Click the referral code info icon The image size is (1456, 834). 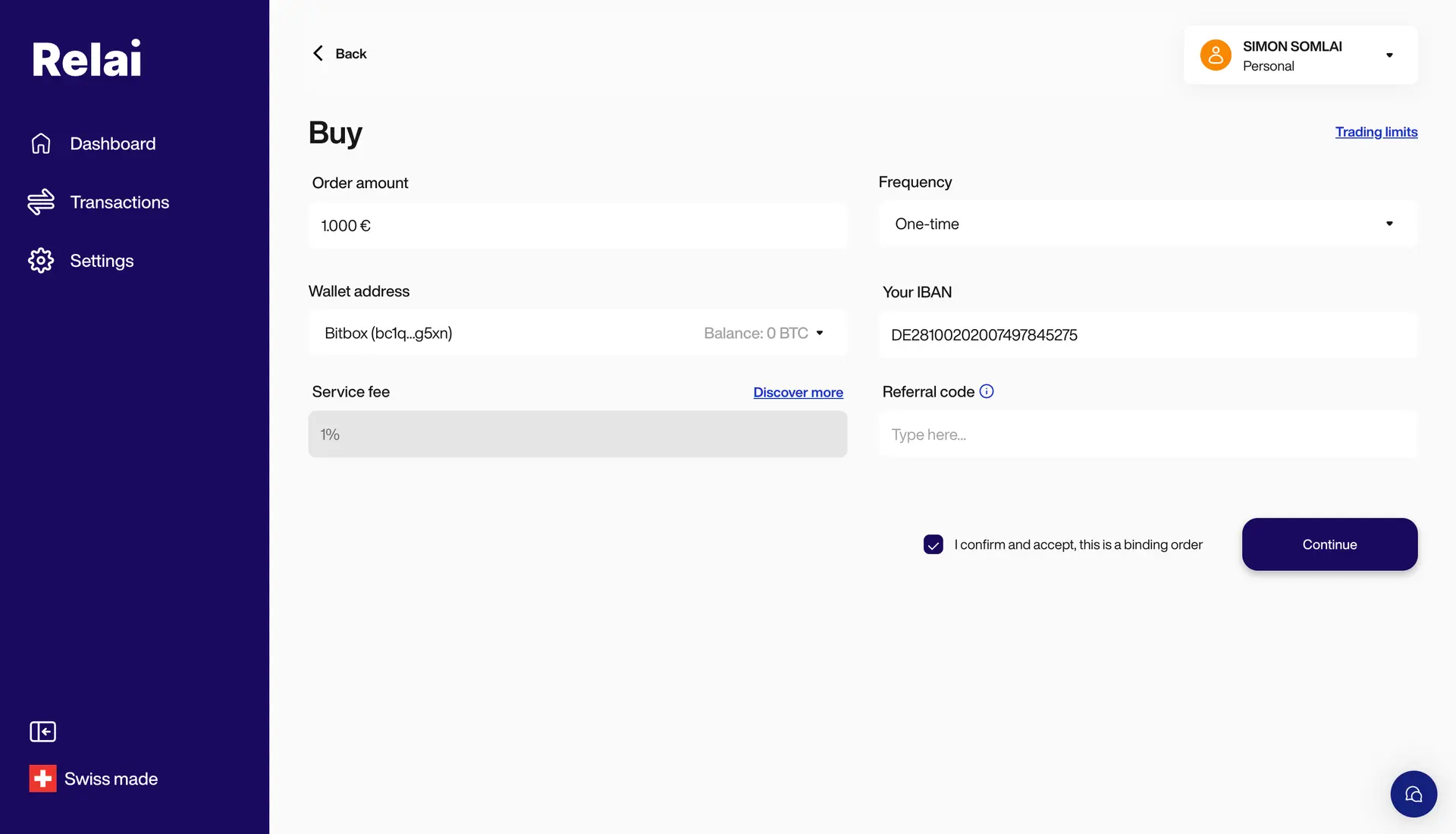tap(987, 391)
